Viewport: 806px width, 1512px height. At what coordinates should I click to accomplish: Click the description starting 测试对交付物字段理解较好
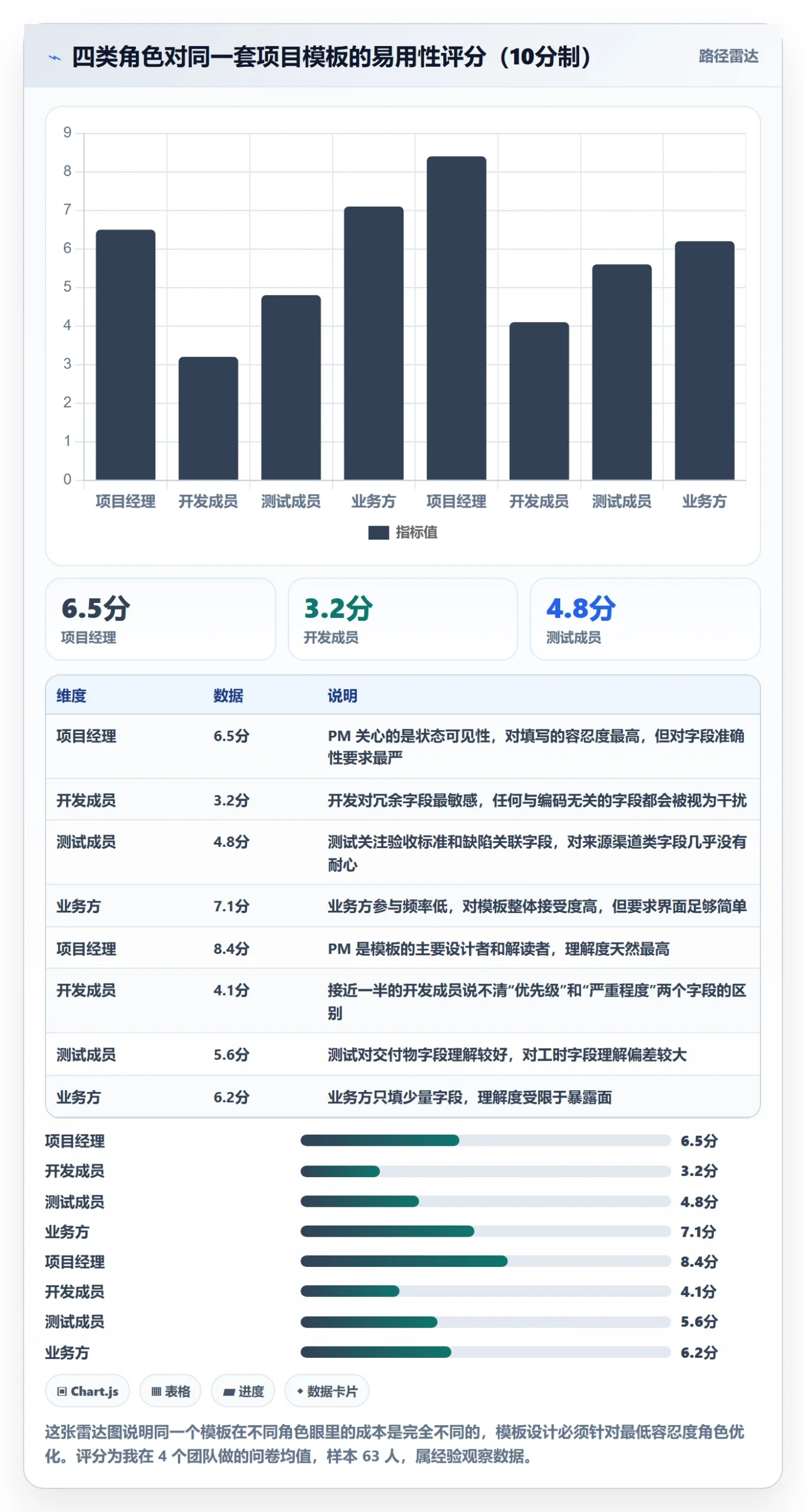point(507,1054)
